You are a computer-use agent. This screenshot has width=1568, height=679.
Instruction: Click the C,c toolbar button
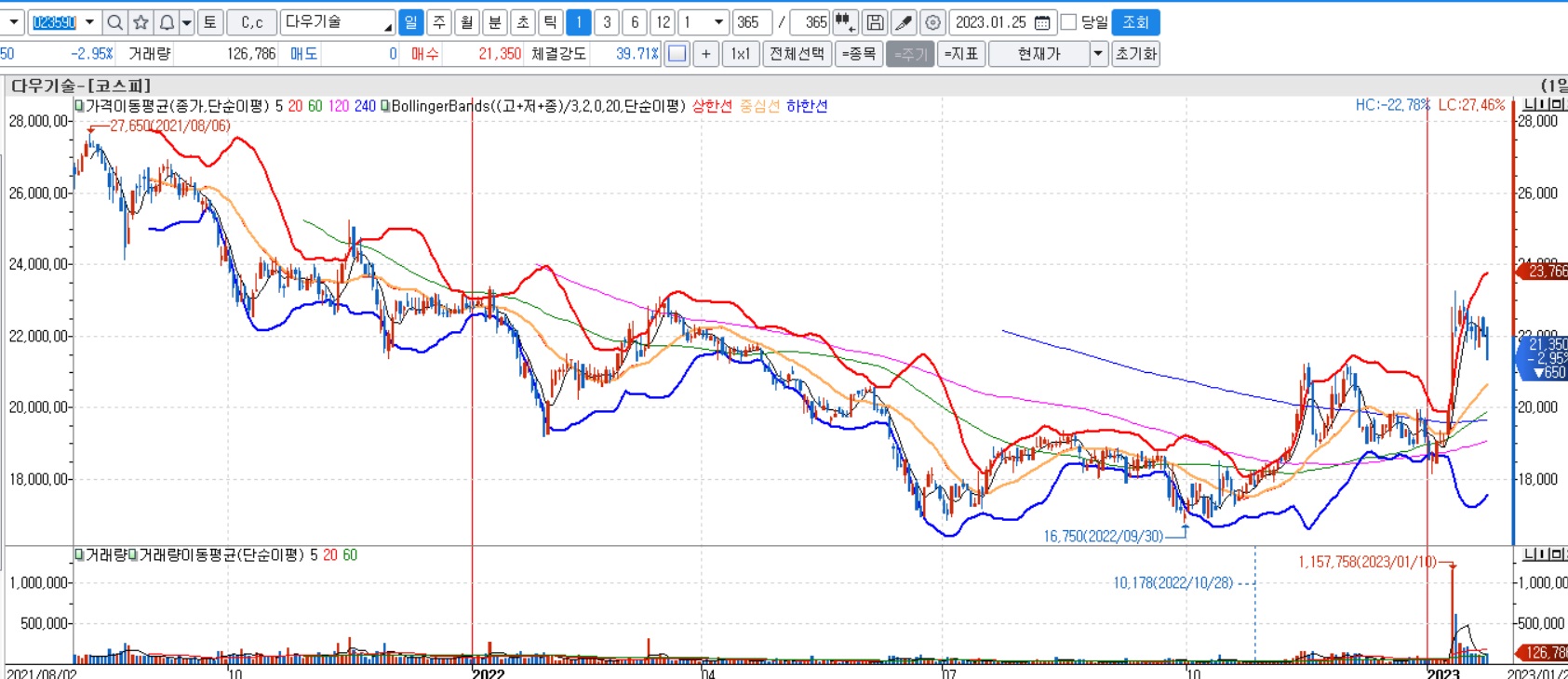coord(251,22)
